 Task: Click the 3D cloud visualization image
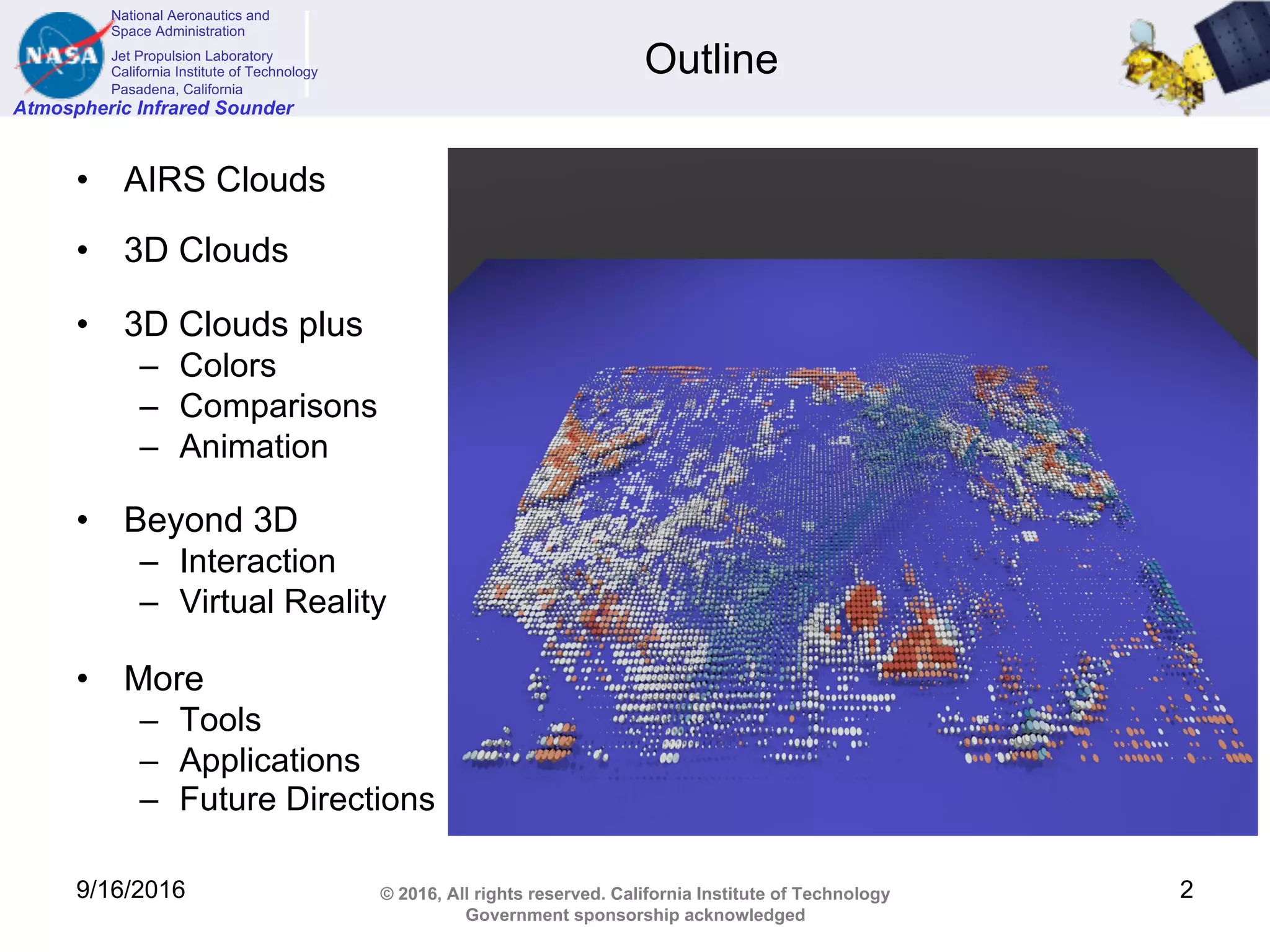[x=852, y=491]
